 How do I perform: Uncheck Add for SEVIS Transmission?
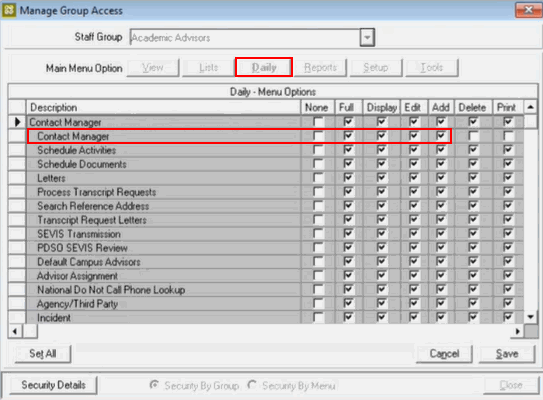pos(440,233)
